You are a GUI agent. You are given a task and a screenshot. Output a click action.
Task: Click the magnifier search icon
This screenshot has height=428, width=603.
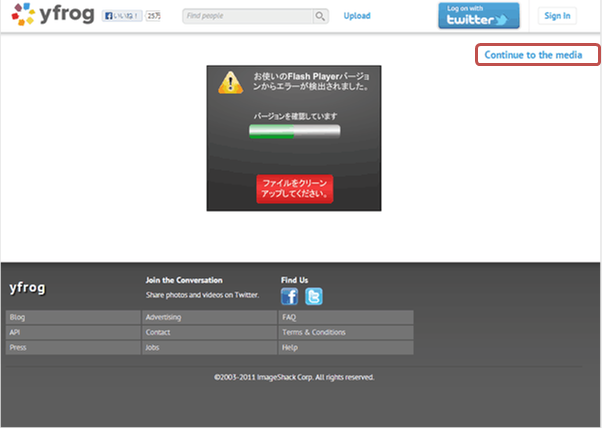320,16
